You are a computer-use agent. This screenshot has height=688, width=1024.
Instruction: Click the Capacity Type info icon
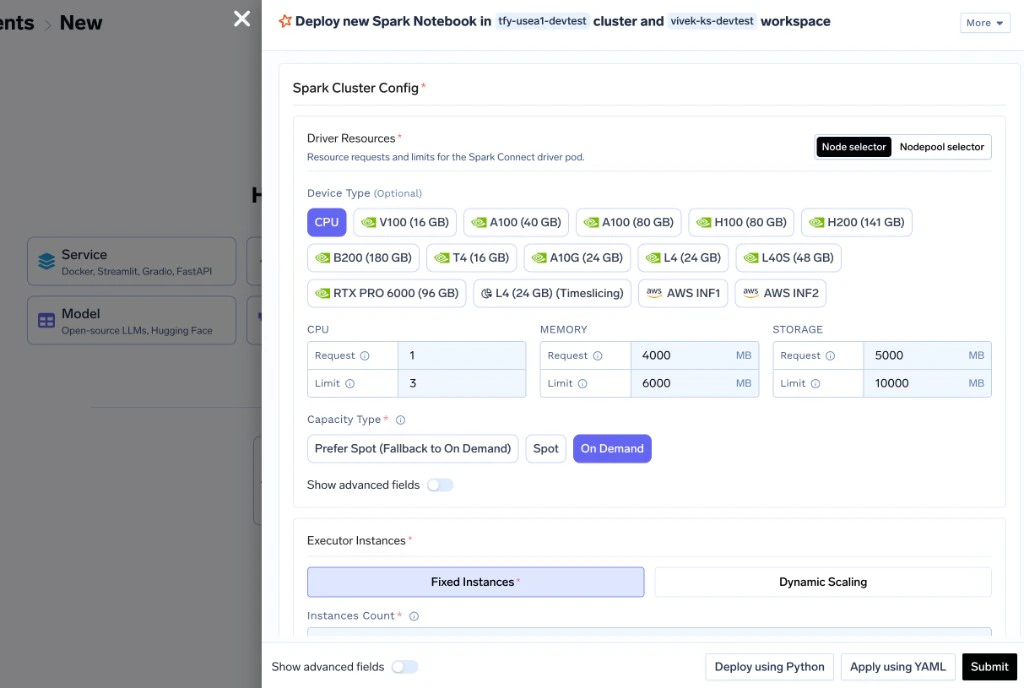coord(400,420)
